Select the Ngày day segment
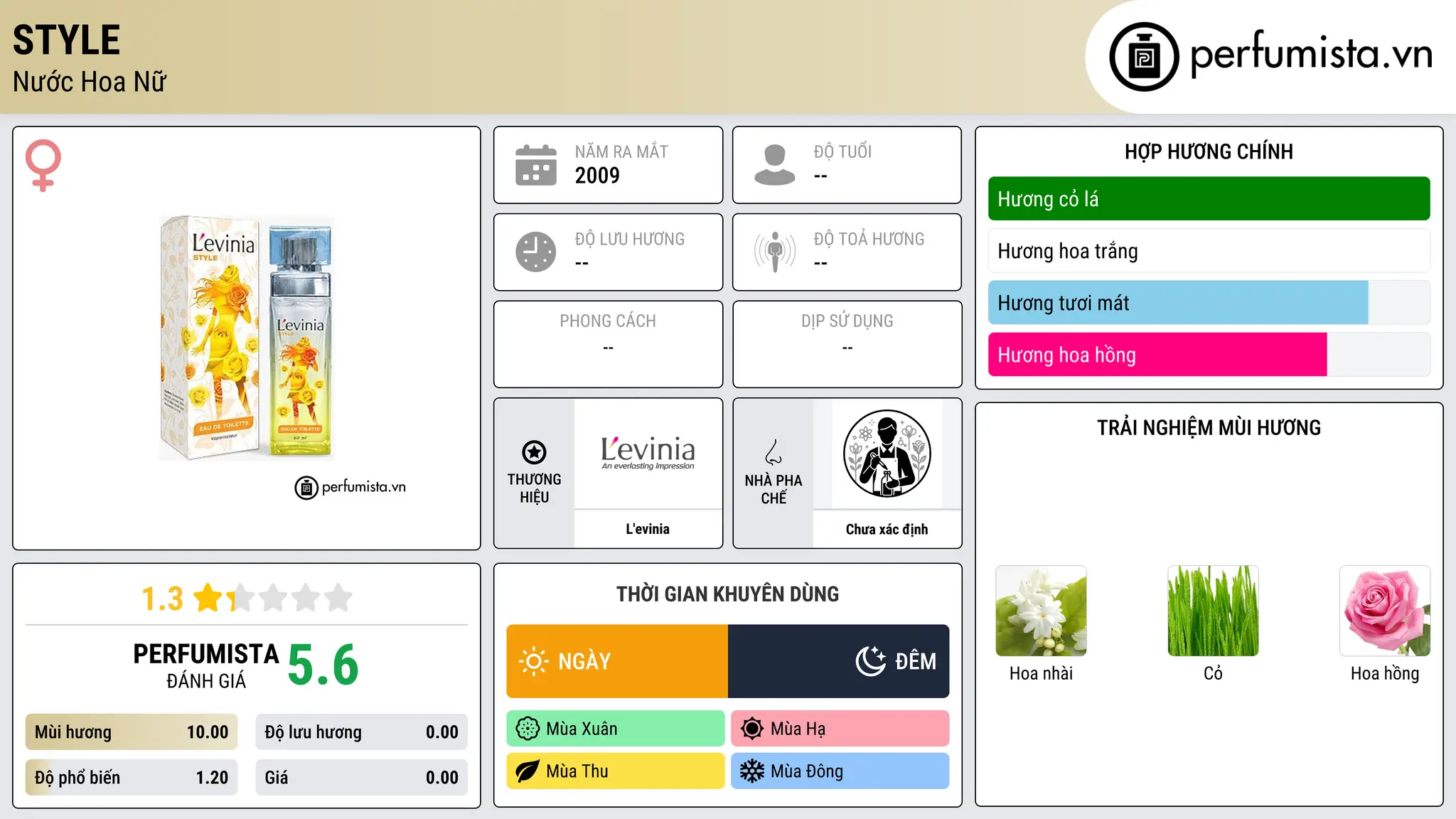The height and width of the screenshot is (819, 1456). click(617, 661)
